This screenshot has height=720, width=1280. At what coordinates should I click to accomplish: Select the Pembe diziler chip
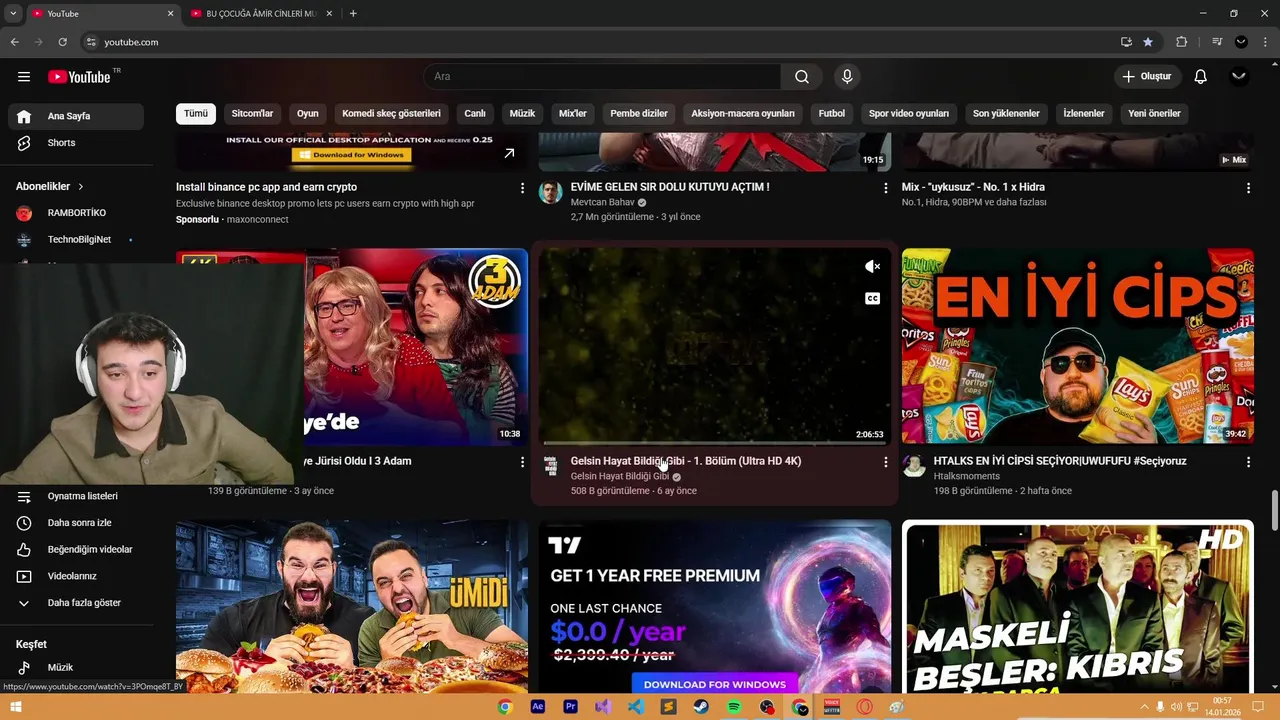(639, 114)
